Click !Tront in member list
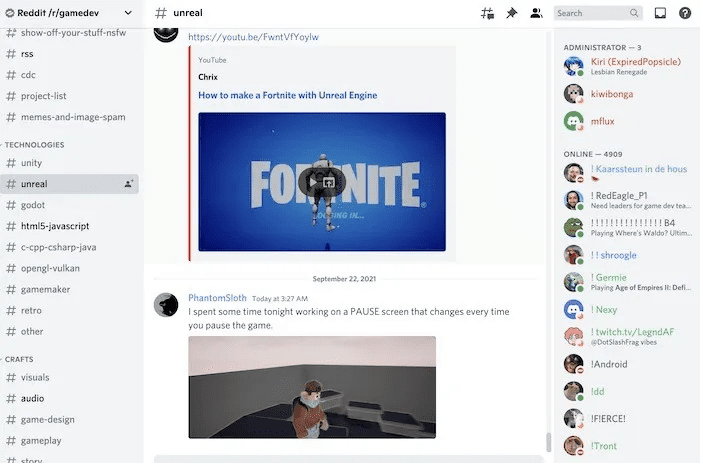 pos(626,446)
